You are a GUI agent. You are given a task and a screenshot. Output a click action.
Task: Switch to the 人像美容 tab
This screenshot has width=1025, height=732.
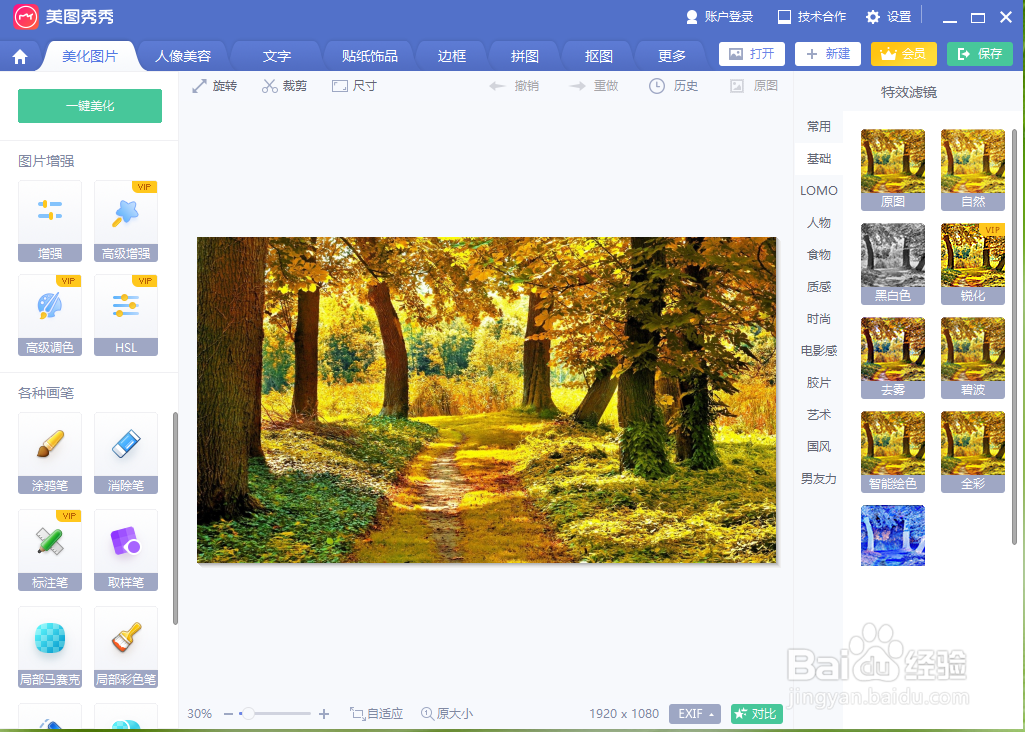point(183,56)
